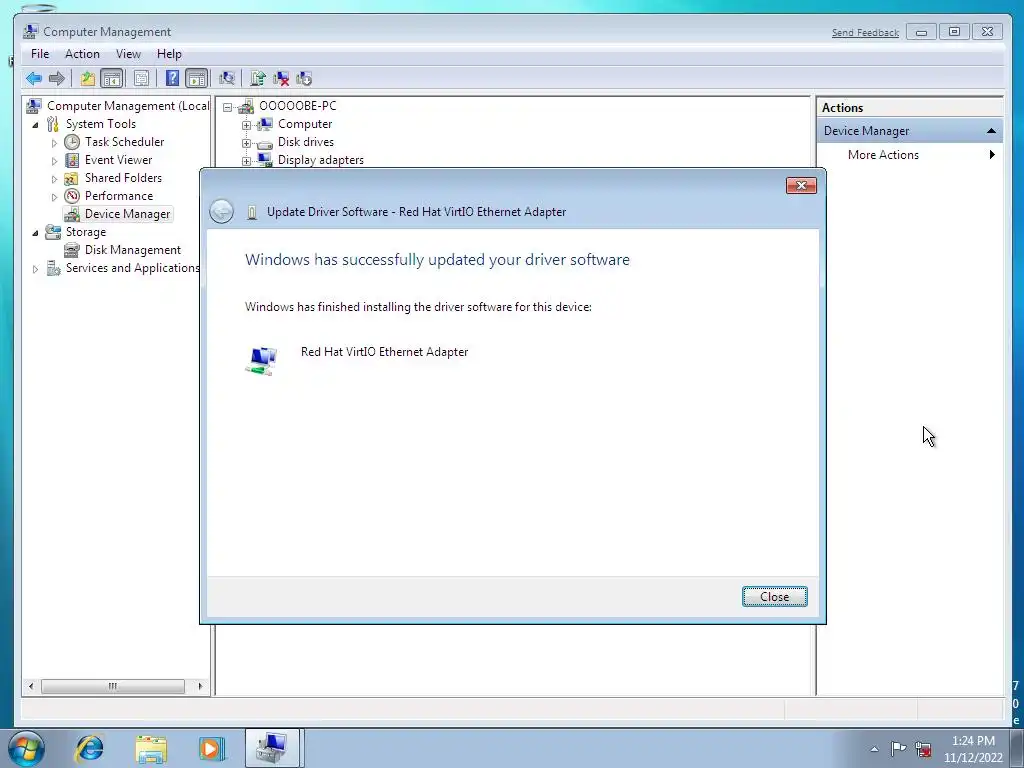This screenshot has width=1024, height=768.
Task: Close the Update Driver dialog with red X
Action: coord(801,185)
